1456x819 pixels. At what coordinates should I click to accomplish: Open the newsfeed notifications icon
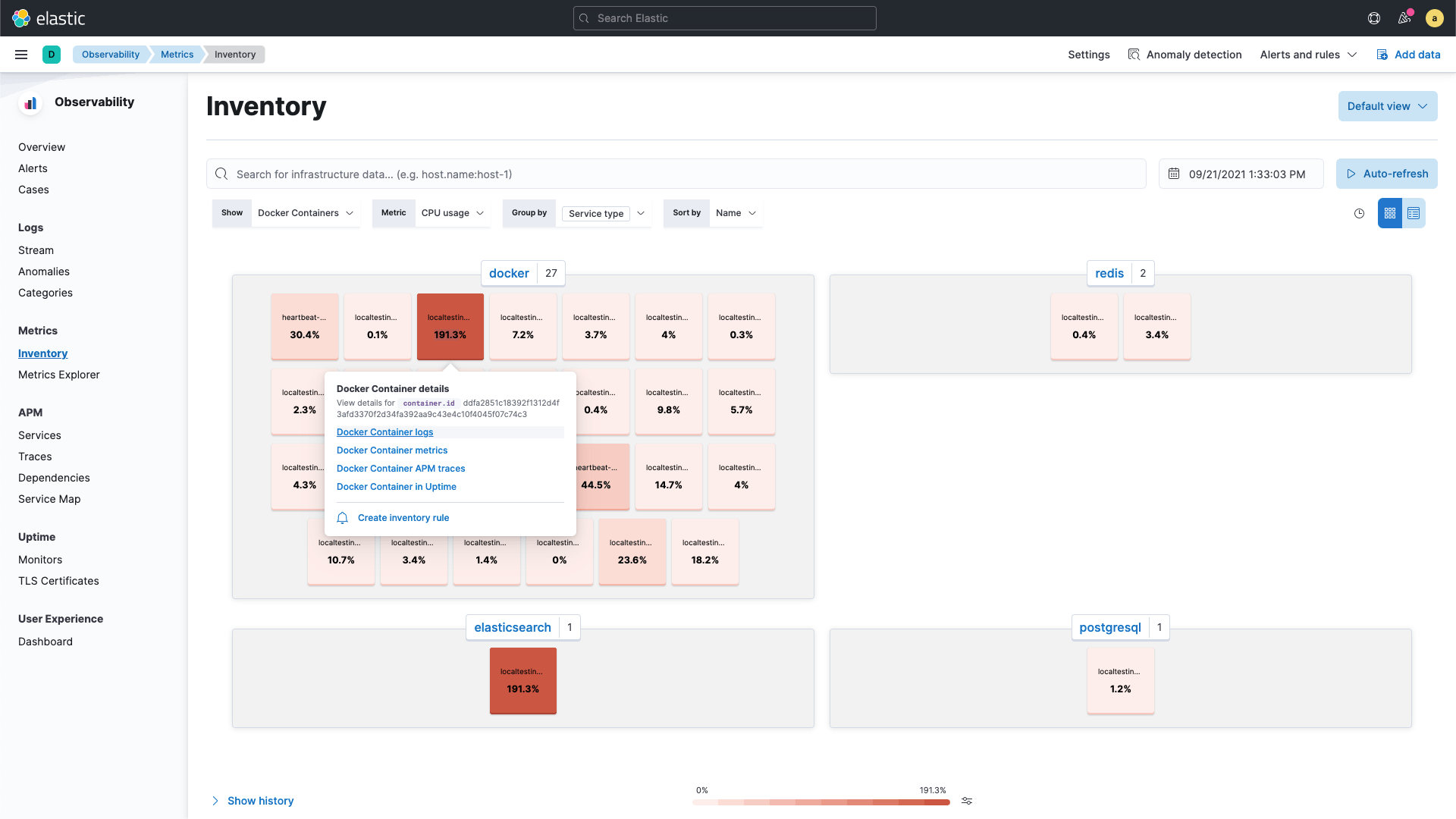[x=1404, y=18]
